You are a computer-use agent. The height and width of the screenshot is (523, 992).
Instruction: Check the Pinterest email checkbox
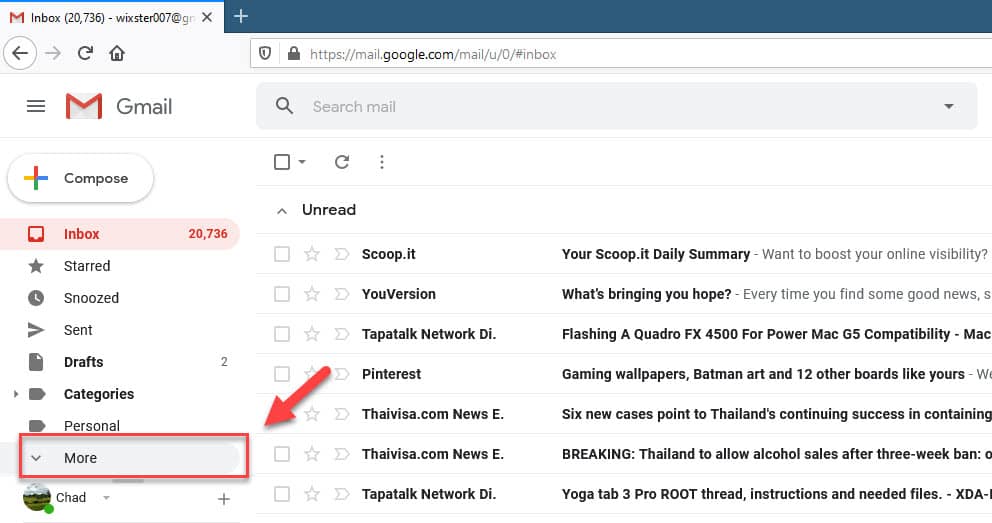point(282,374)
